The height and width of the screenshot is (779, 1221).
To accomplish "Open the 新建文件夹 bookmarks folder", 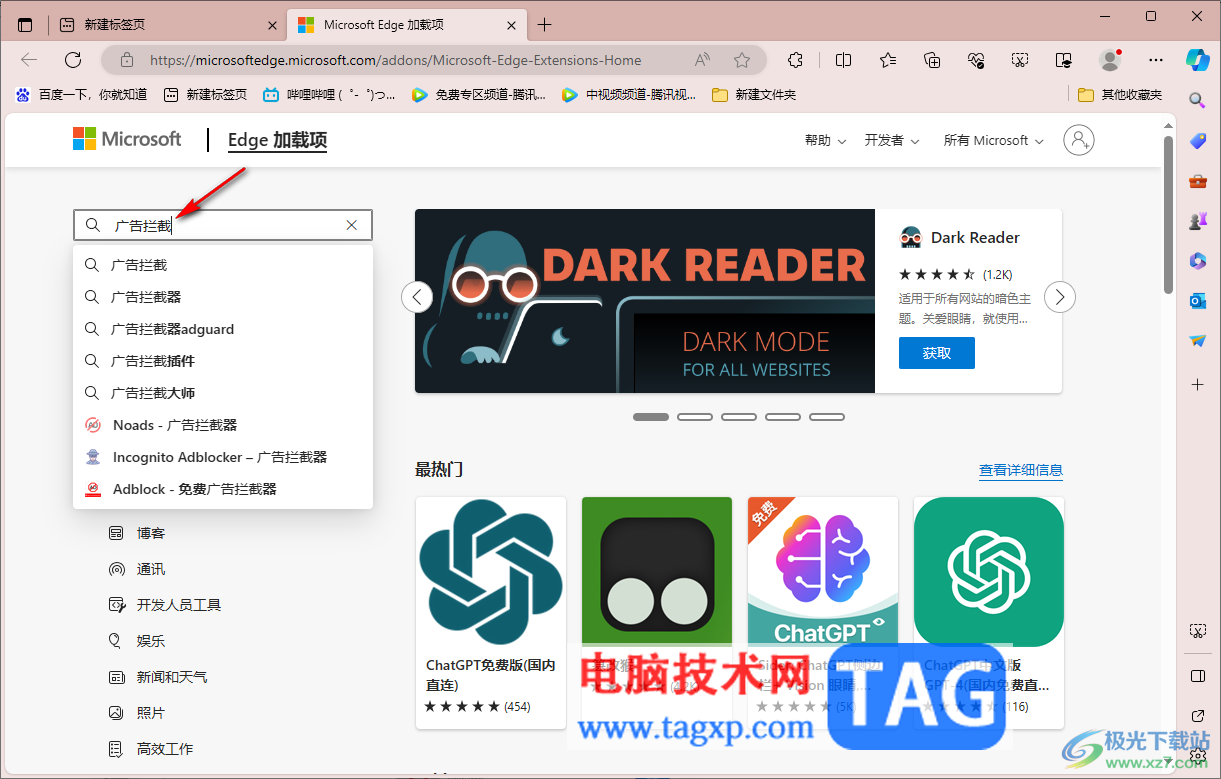I will [x=754, y=94].
